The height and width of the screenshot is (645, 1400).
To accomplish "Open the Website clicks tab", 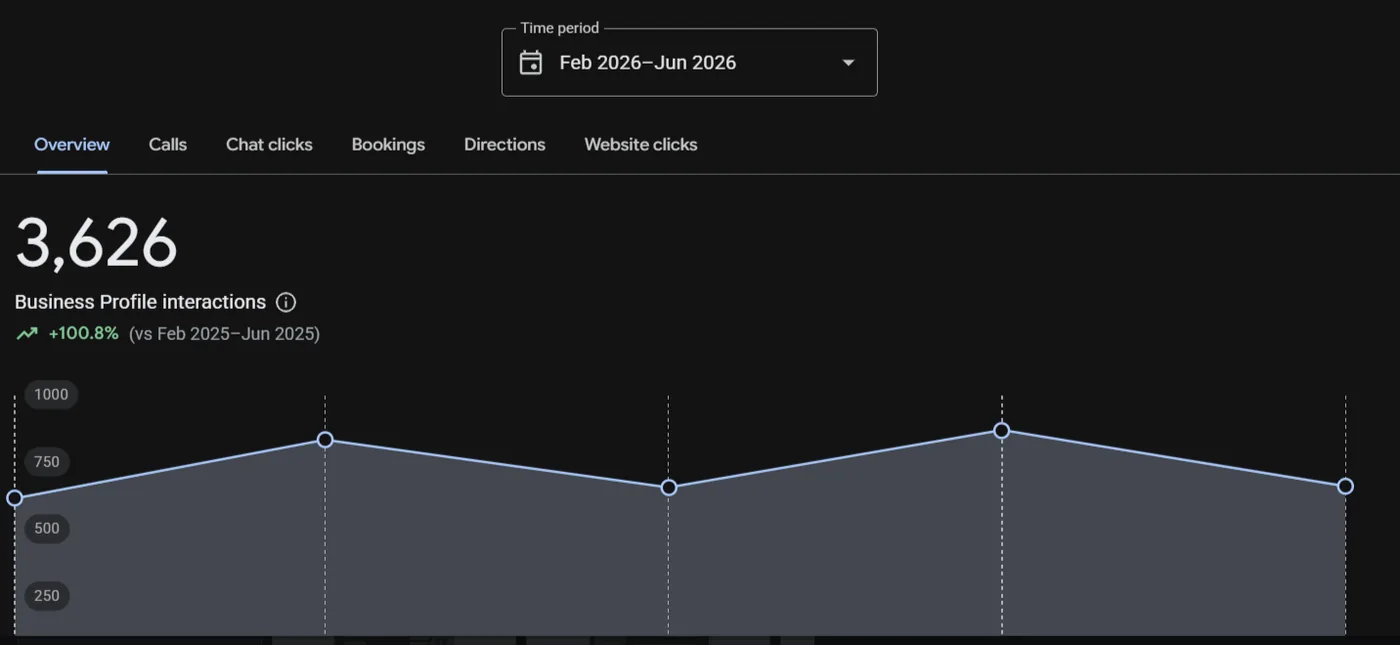I will [641, 144].
